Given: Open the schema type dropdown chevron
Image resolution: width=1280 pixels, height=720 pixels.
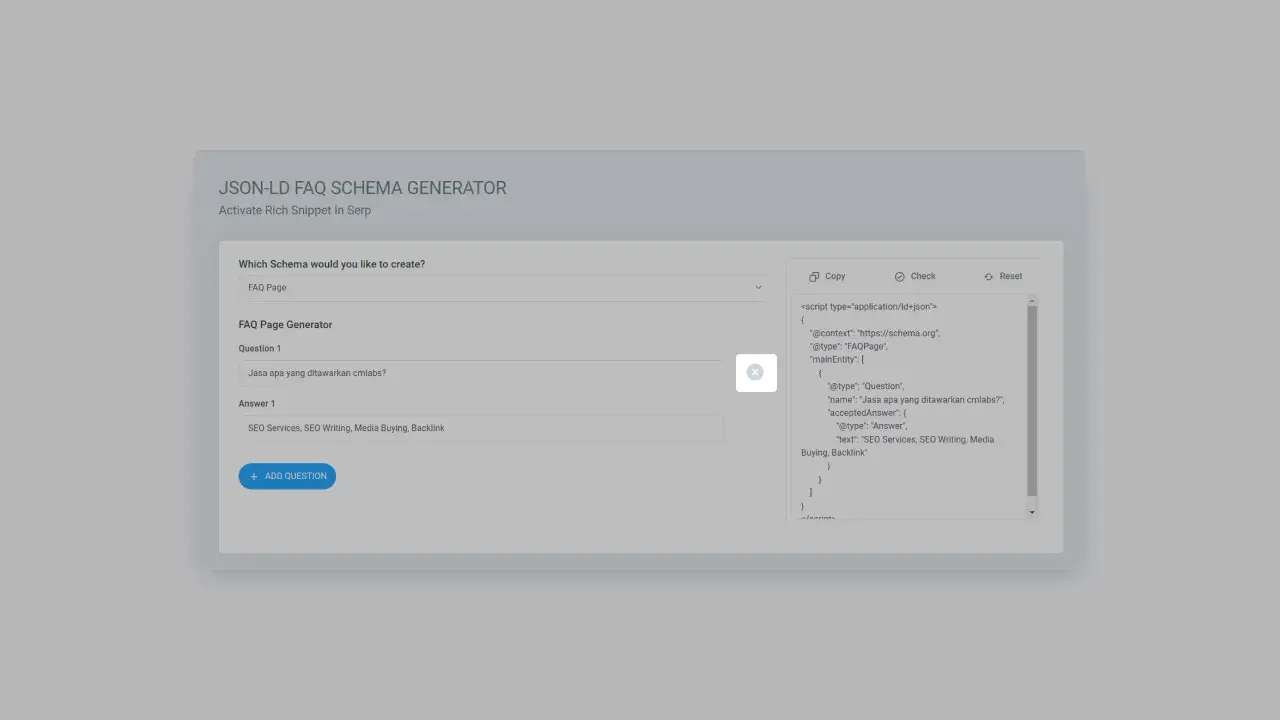Looking at the screenshot, I should click(x=758, y=287).
